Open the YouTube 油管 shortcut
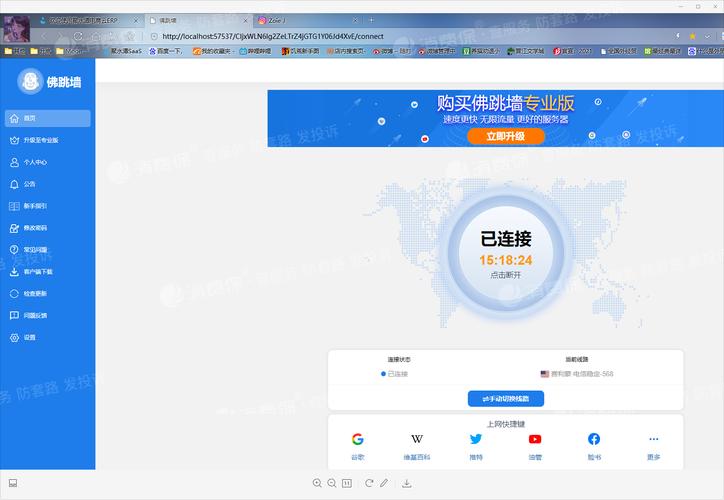The image size is (724, 500). [535, 446]
